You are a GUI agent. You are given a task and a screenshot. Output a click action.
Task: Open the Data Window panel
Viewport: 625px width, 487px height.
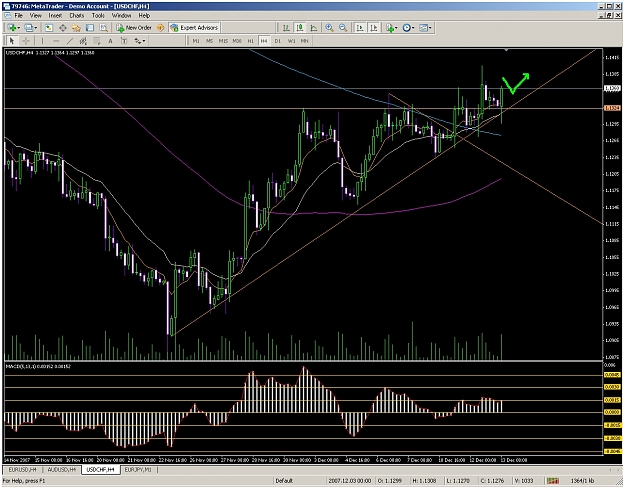63,28
